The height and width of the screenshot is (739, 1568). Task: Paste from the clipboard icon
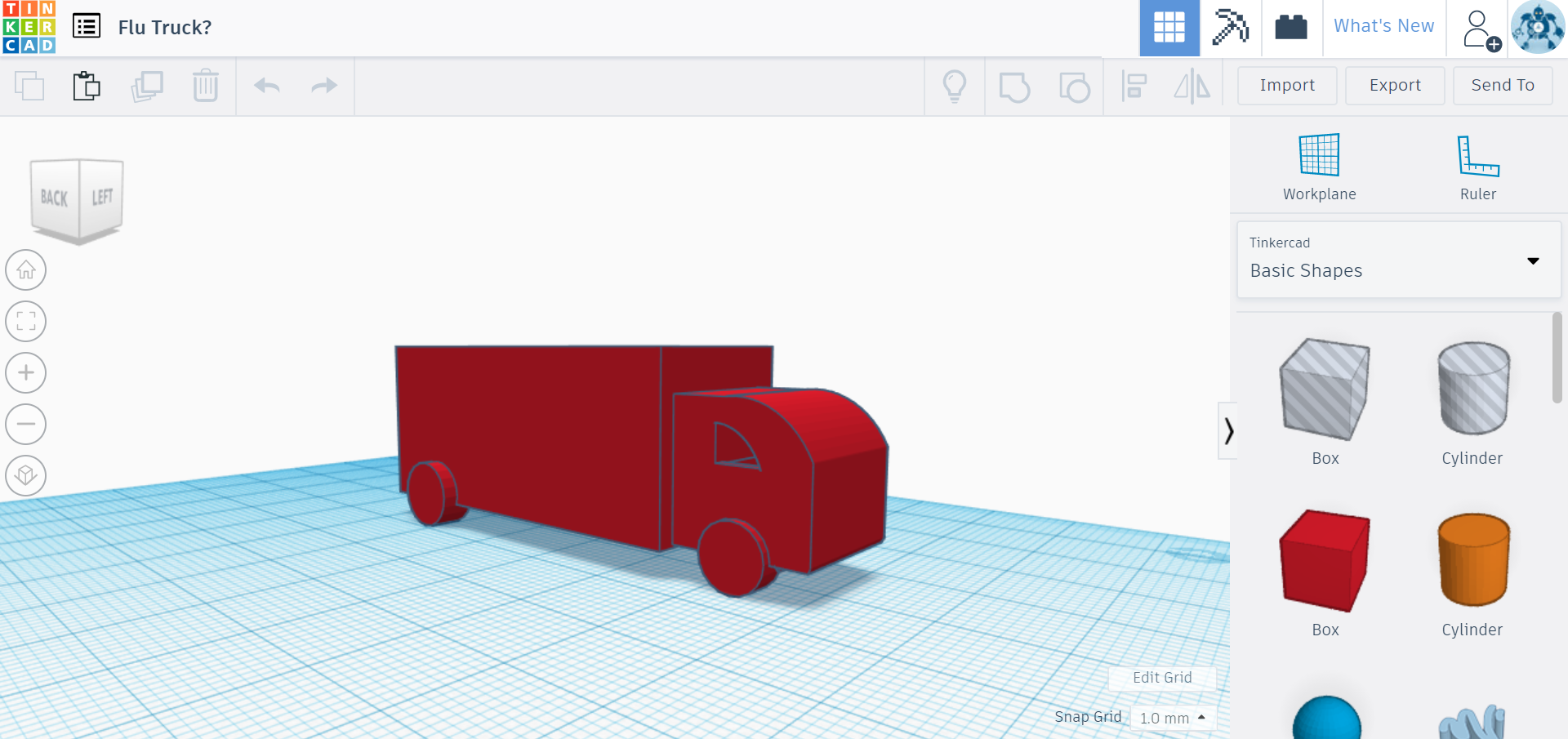(87, 86)
